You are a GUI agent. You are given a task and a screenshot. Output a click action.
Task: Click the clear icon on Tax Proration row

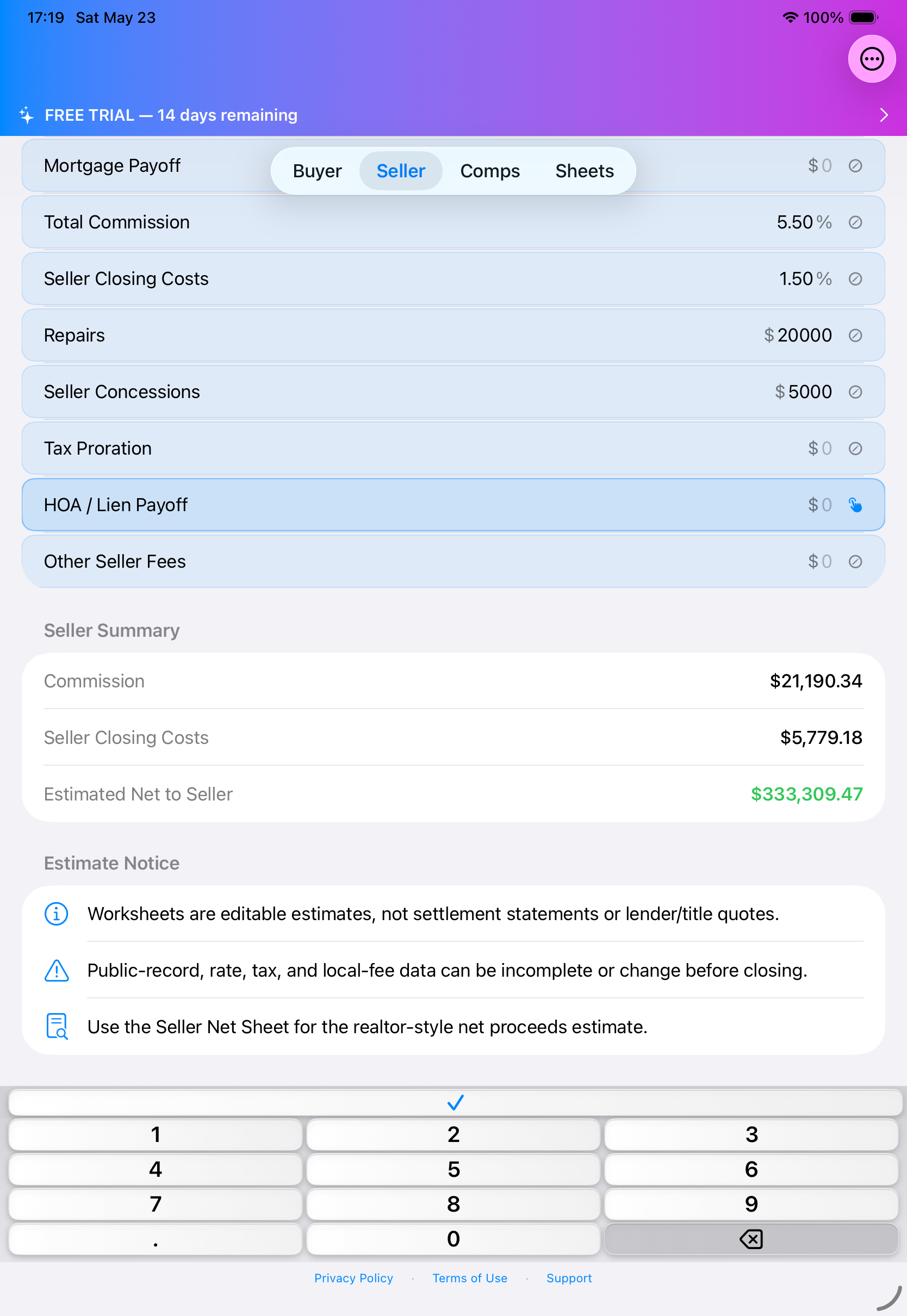click(855, 448)
